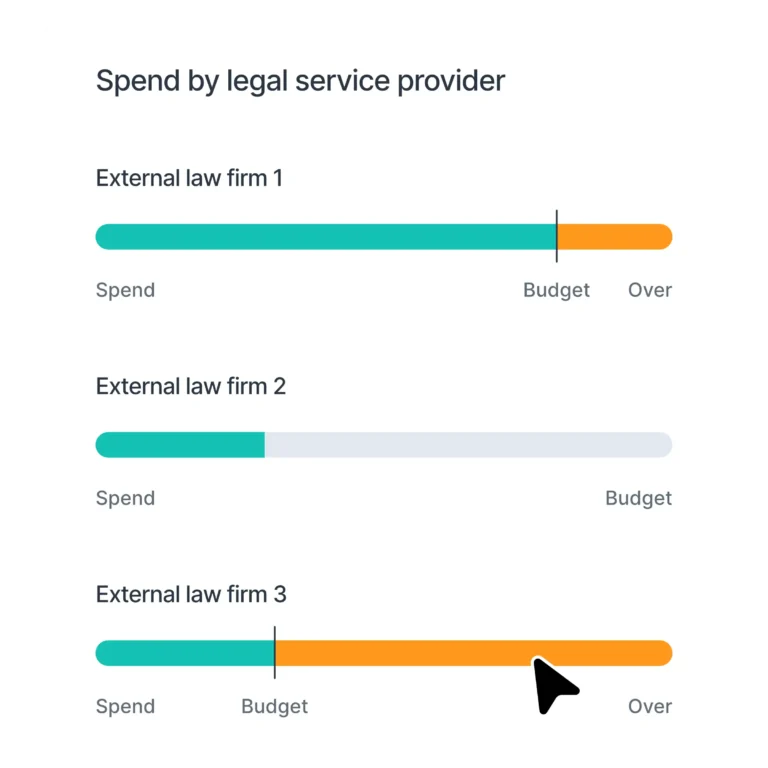
Task: Click the Spend label under firm 3
Action: pos(125,706)
